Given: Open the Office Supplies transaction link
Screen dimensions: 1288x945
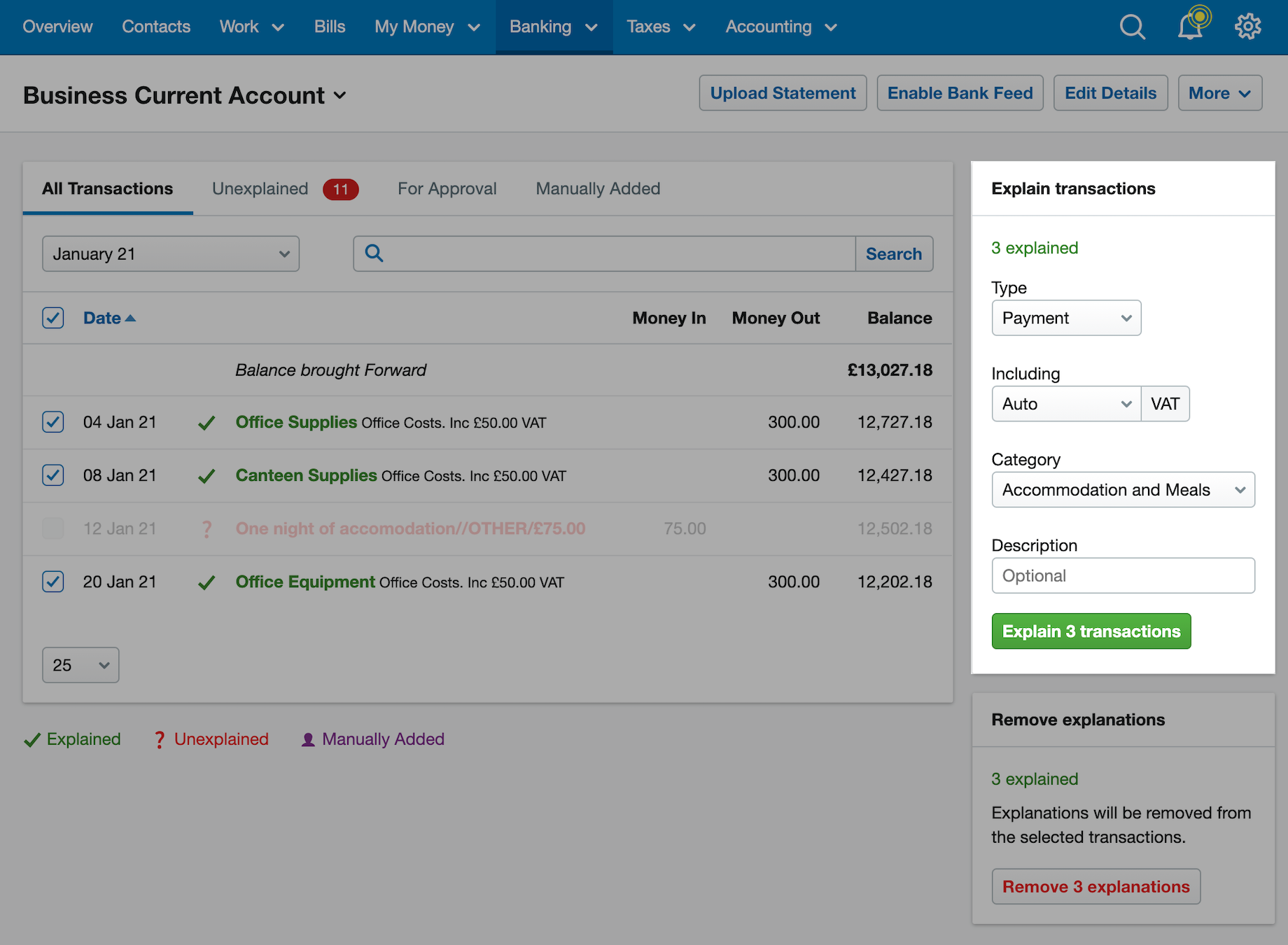Looking at the screenshot, I should (296, 422).
